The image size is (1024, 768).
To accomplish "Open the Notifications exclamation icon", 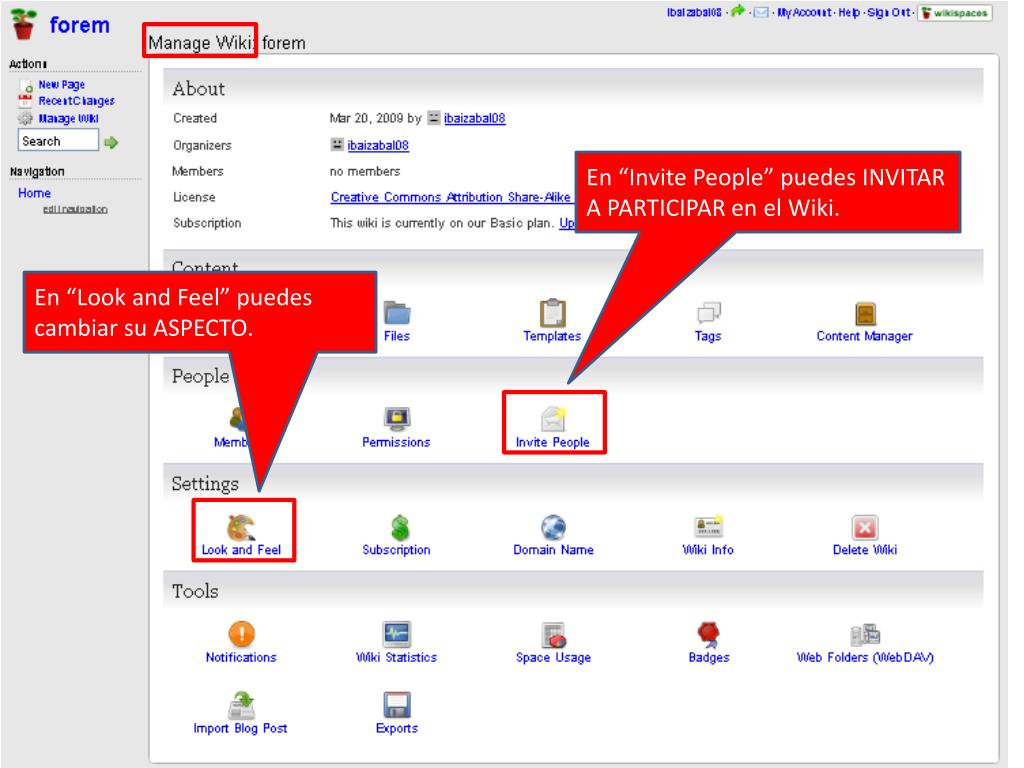I will [241, 633].
